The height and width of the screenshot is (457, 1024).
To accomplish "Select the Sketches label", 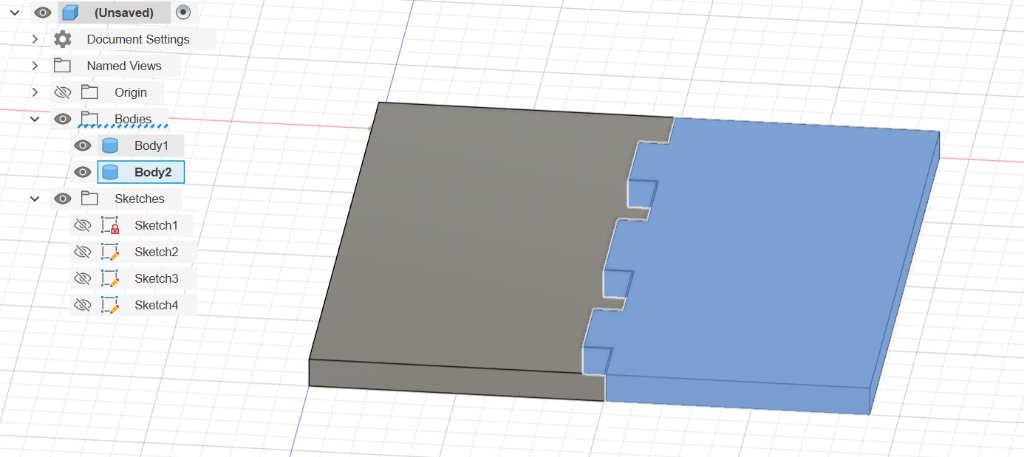I will click(139, 198).
